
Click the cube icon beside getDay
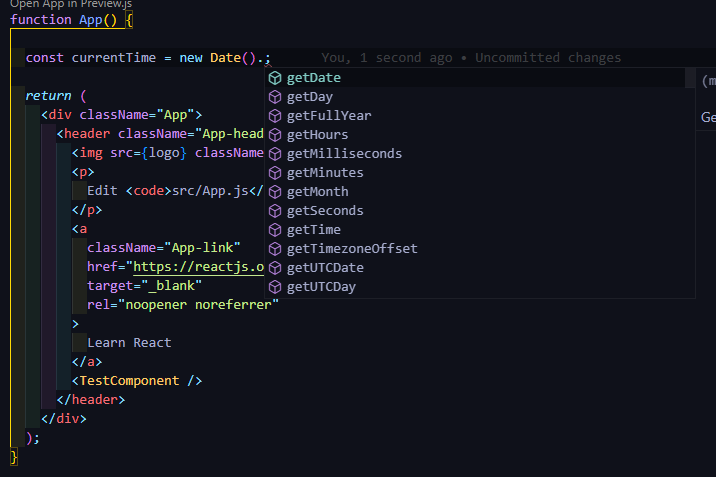(275, 97)
